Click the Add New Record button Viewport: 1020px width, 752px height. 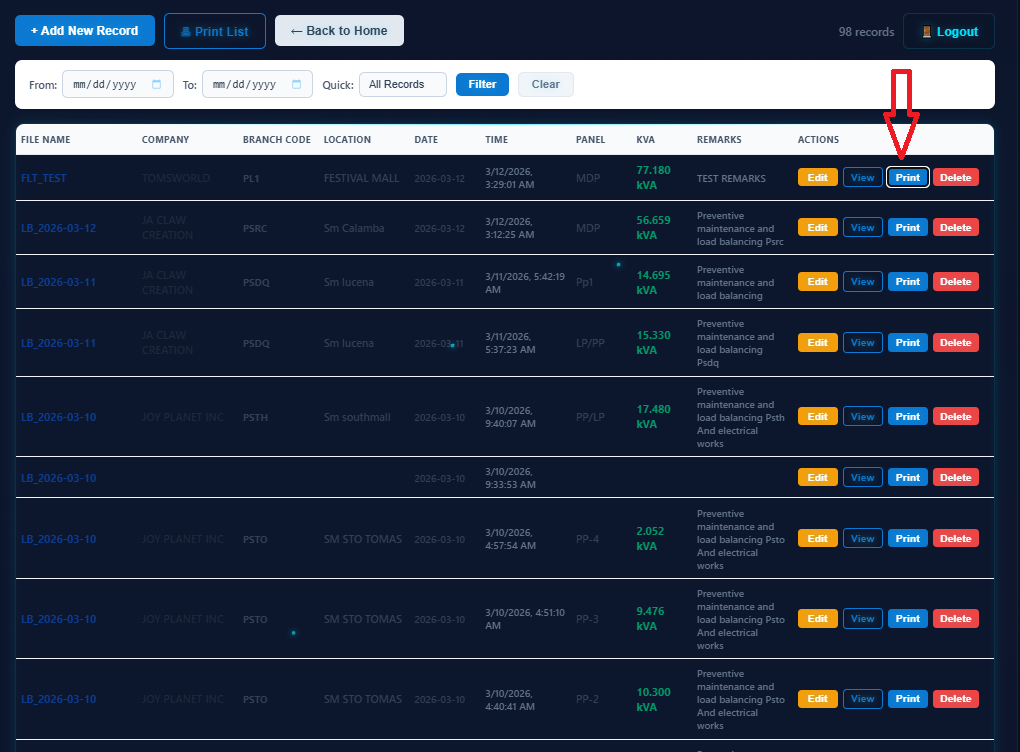85,31
